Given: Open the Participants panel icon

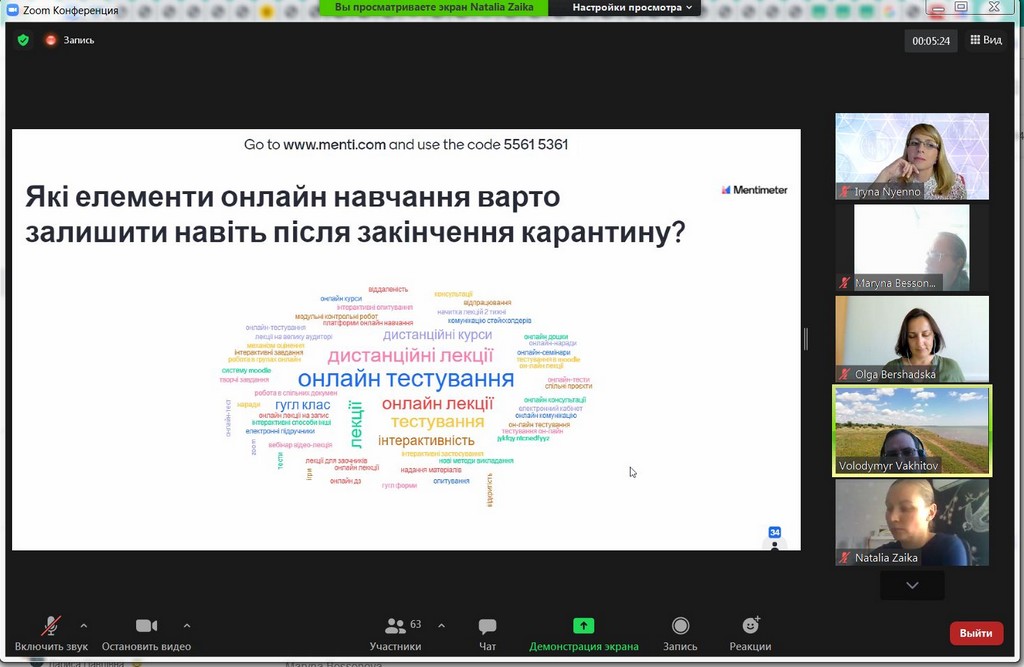Looking at the screenshot, I should coord(396,626).
